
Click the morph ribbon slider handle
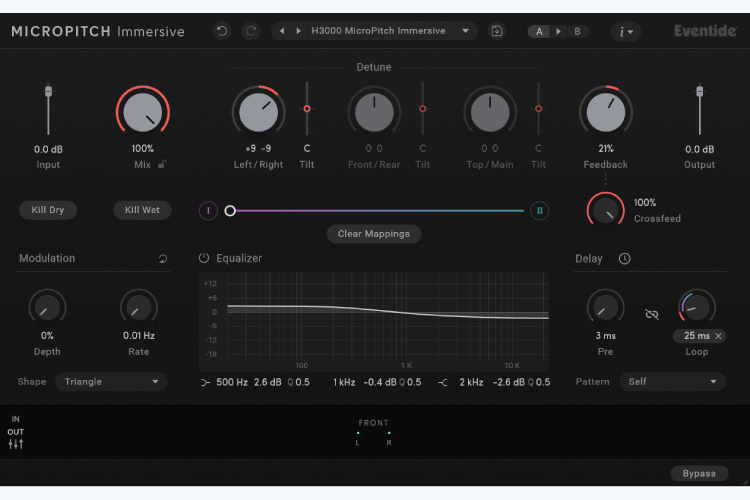pyautogui.click(x=230, y=211)
